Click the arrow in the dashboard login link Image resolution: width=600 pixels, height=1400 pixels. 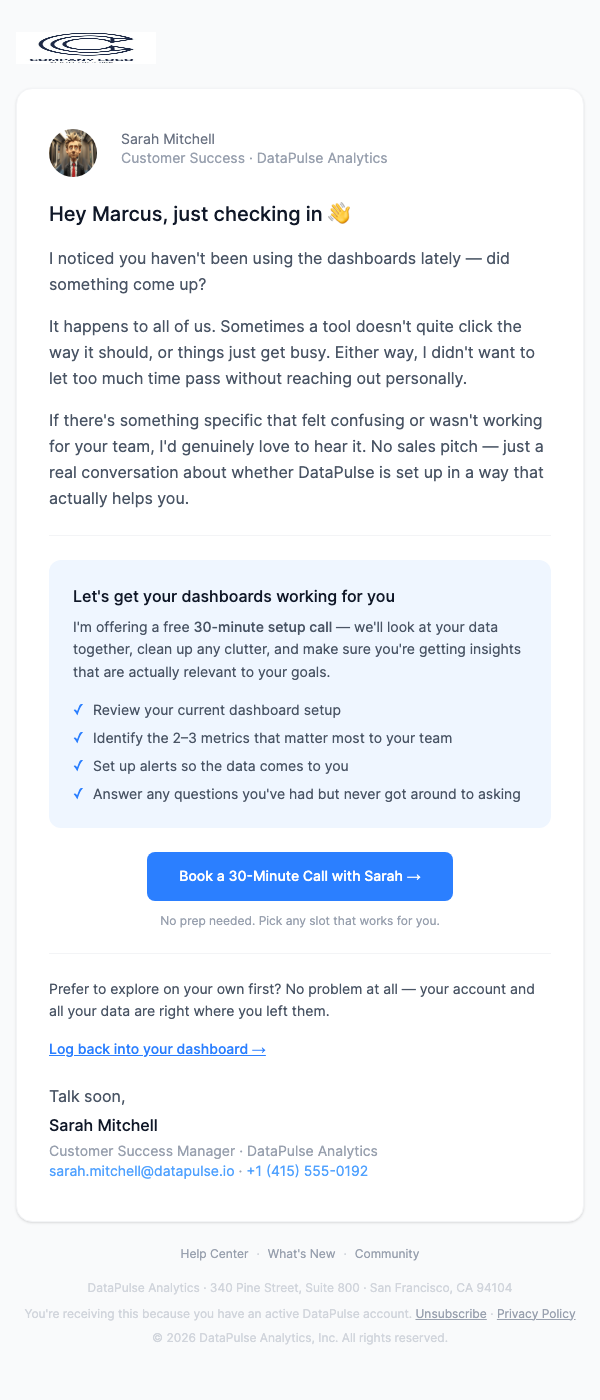pos(257,1048)
